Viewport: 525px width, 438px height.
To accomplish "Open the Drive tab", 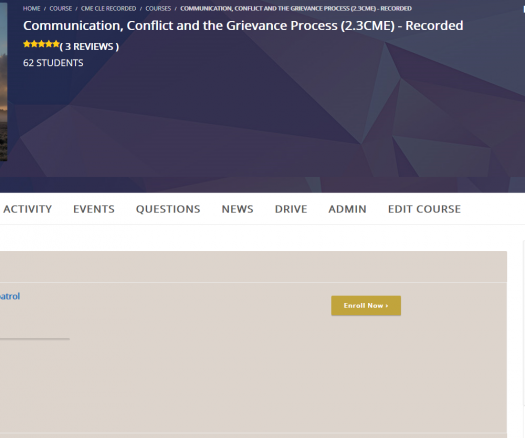I will pyautogui.click(x=291, y=209).
